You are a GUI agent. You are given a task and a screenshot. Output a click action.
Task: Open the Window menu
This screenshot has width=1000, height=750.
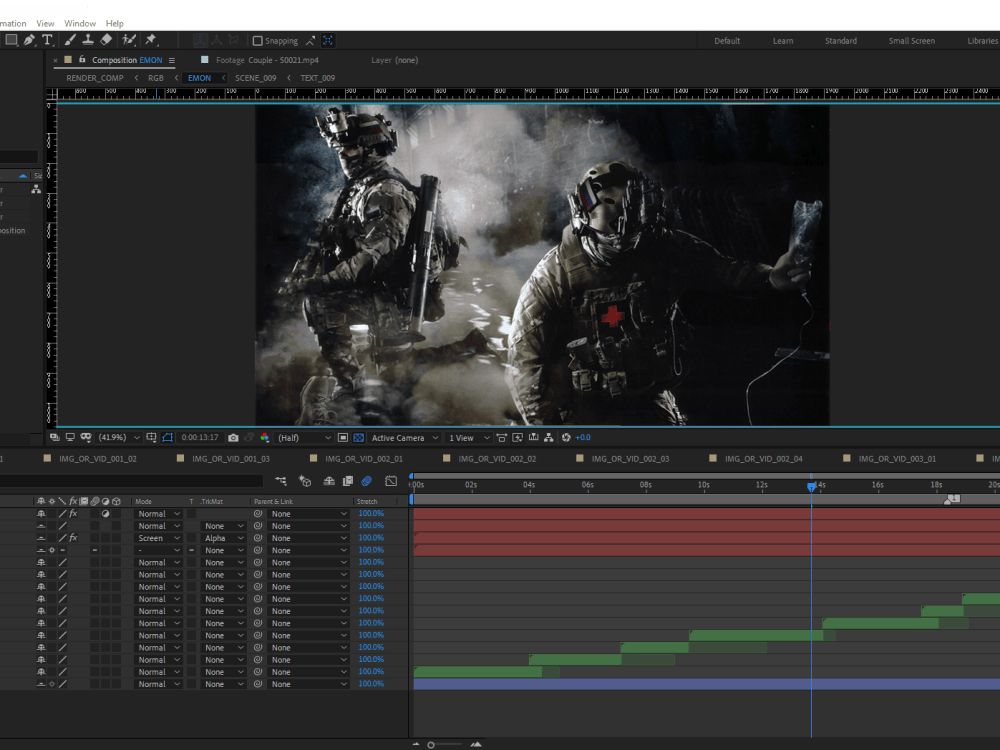click(80, 23)
